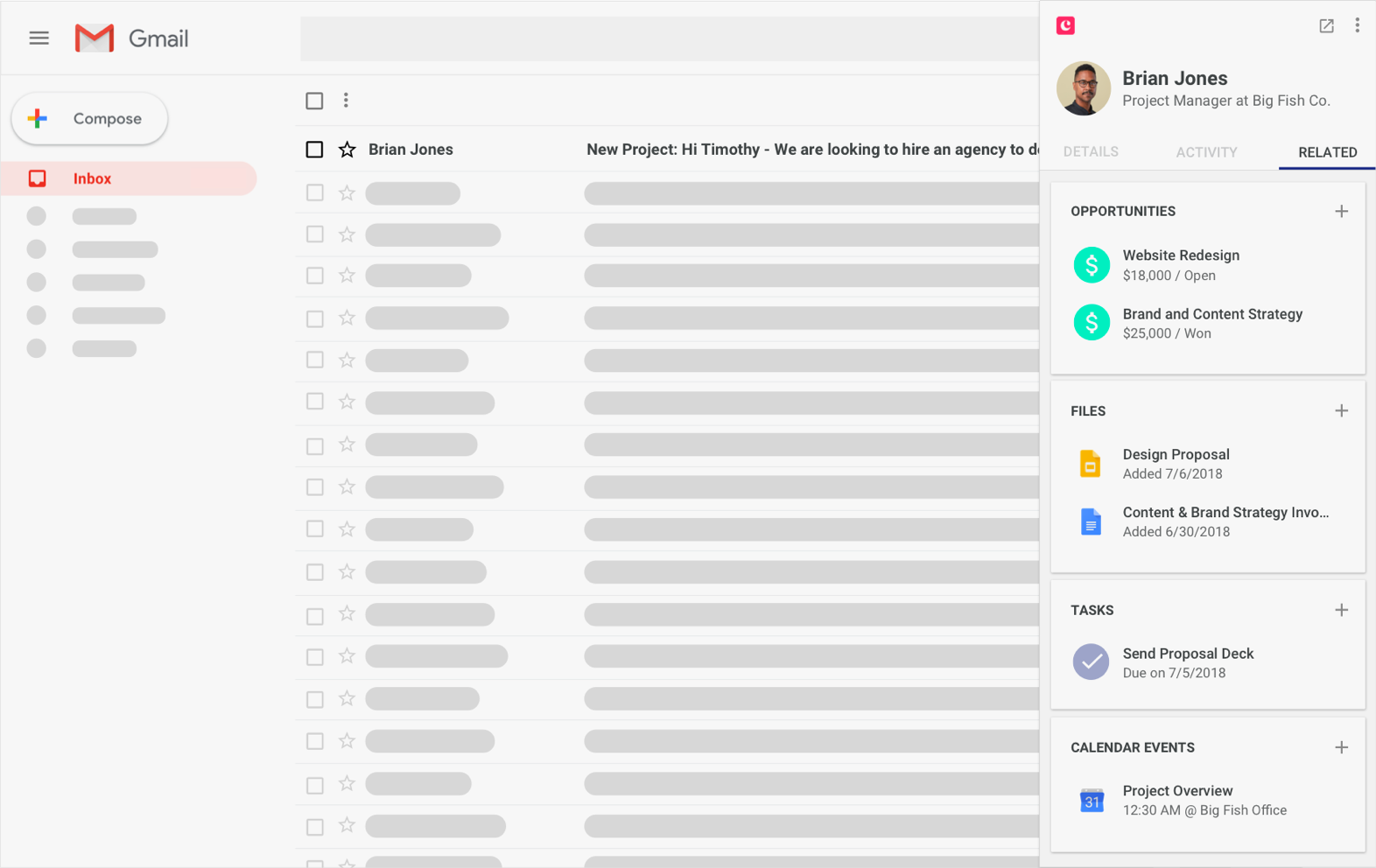
Task: Switch to the Details tab
Action: (x=1091, y=152)
